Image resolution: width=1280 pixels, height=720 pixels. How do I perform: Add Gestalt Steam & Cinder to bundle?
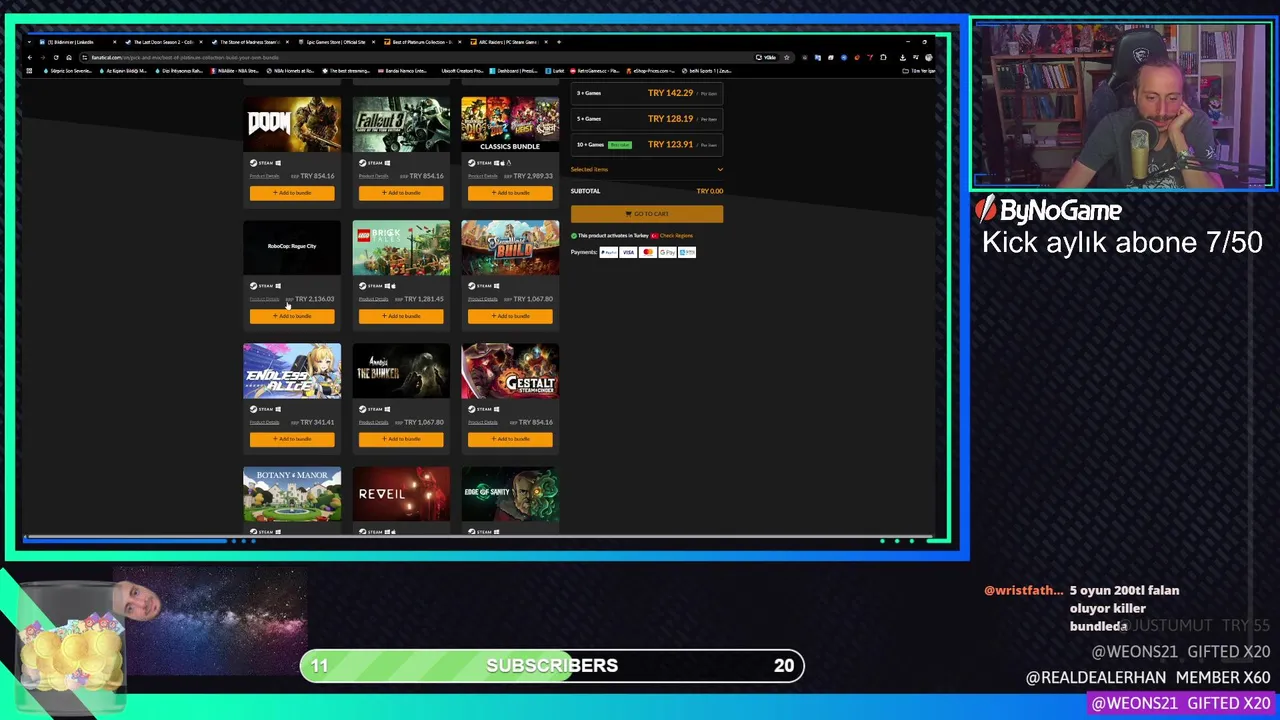coord(510,439)
